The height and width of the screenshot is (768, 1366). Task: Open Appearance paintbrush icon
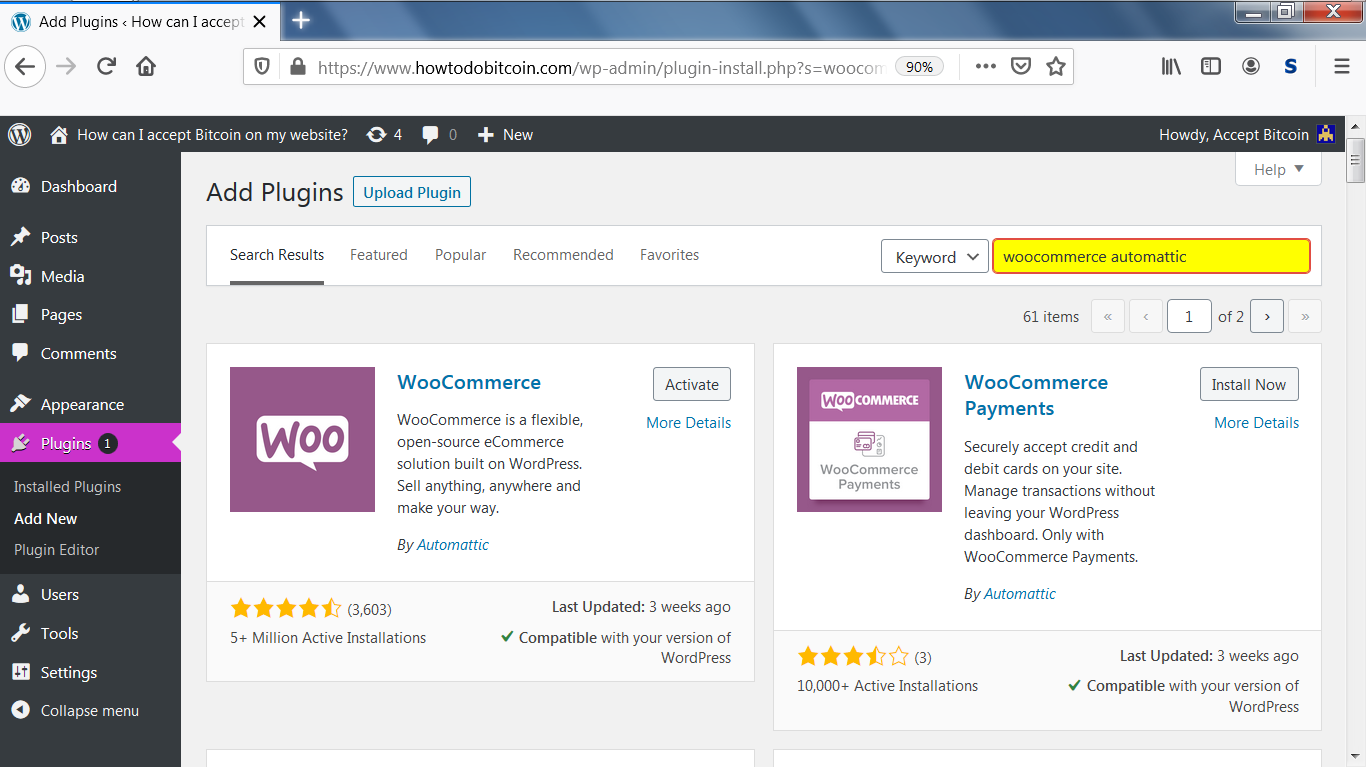[20, 404]
